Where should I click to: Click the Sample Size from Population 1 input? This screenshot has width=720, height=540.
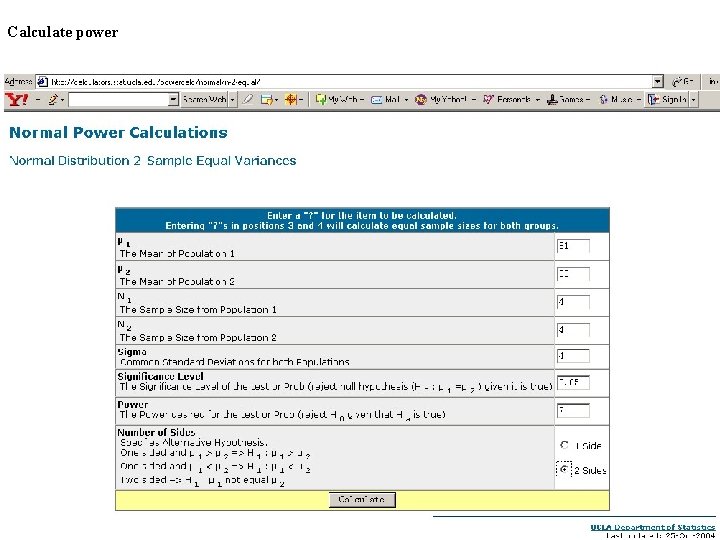573,302
